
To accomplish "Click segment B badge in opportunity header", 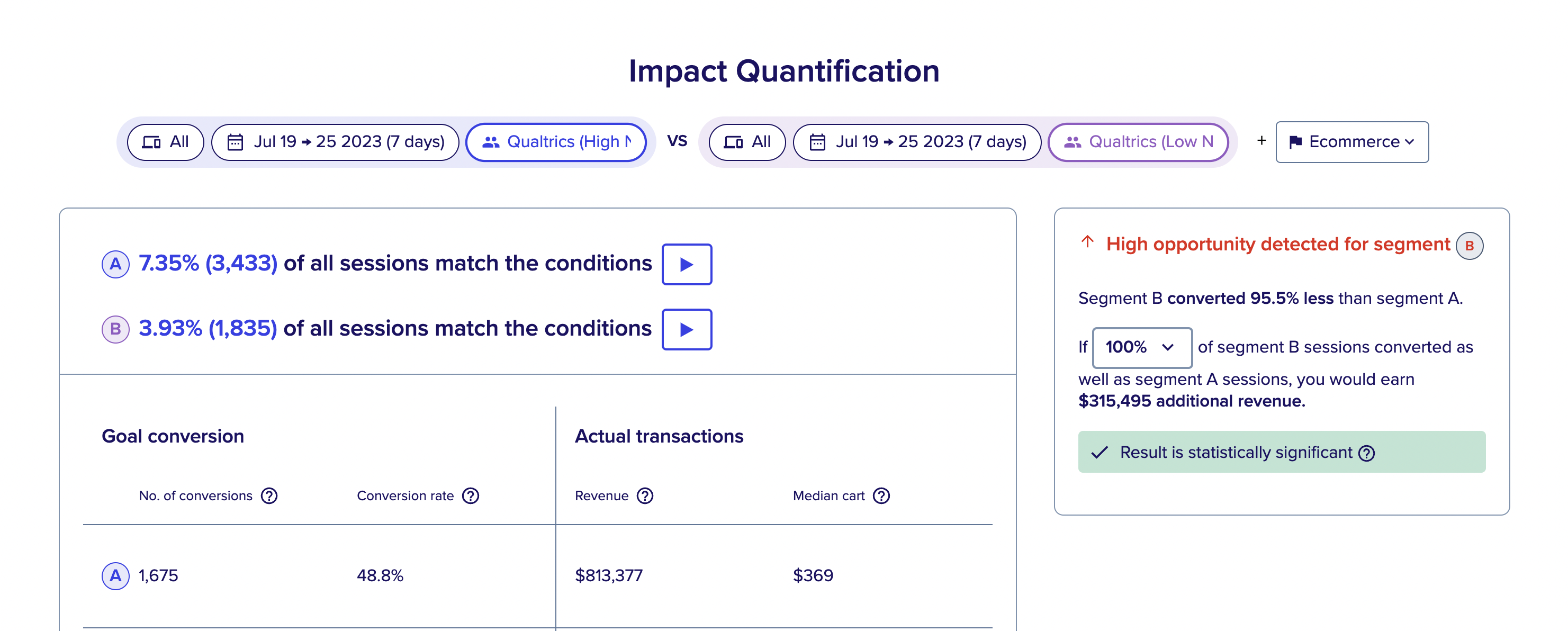I will 1469,246.
